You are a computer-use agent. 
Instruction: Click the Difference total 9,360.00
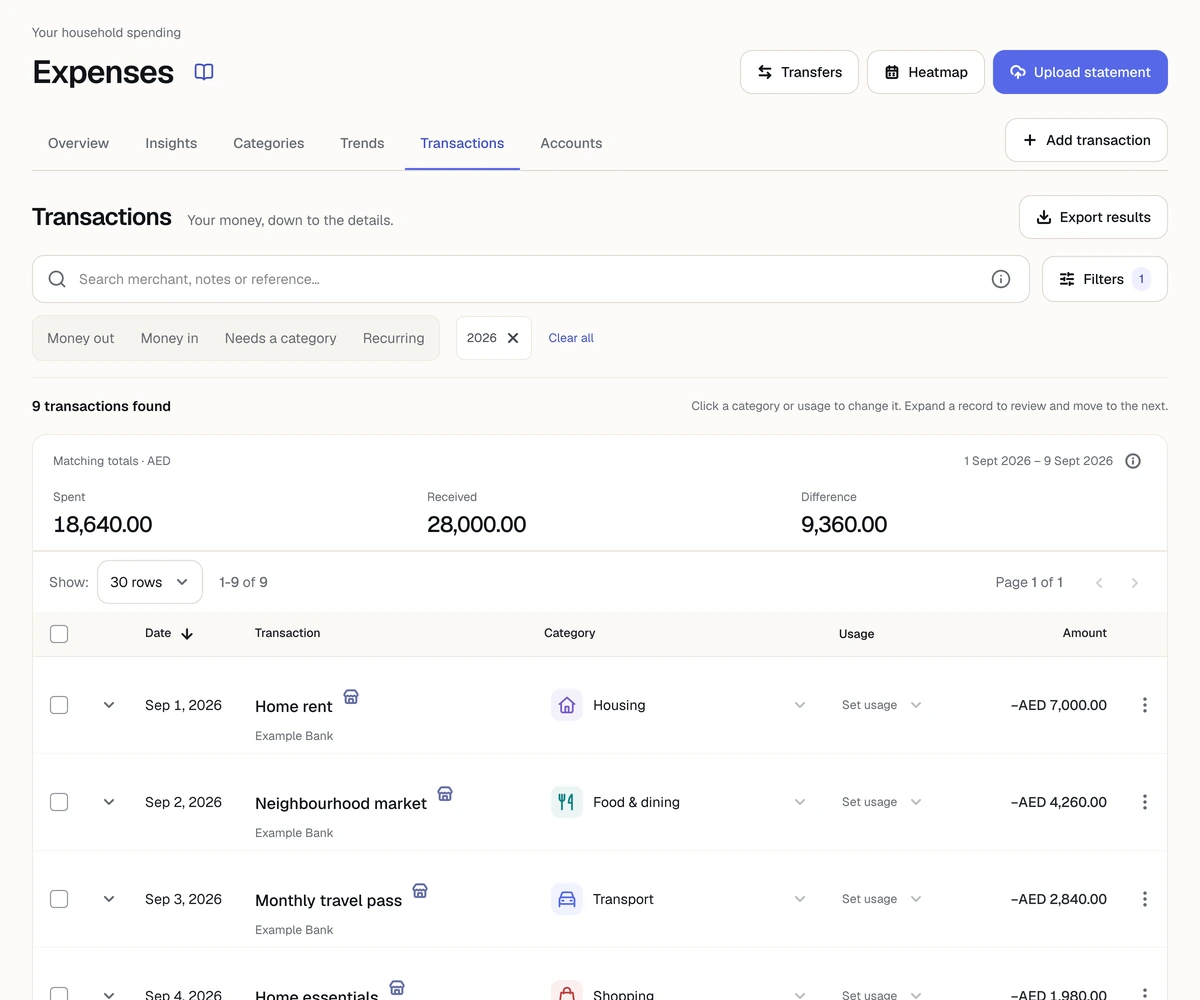844,524
